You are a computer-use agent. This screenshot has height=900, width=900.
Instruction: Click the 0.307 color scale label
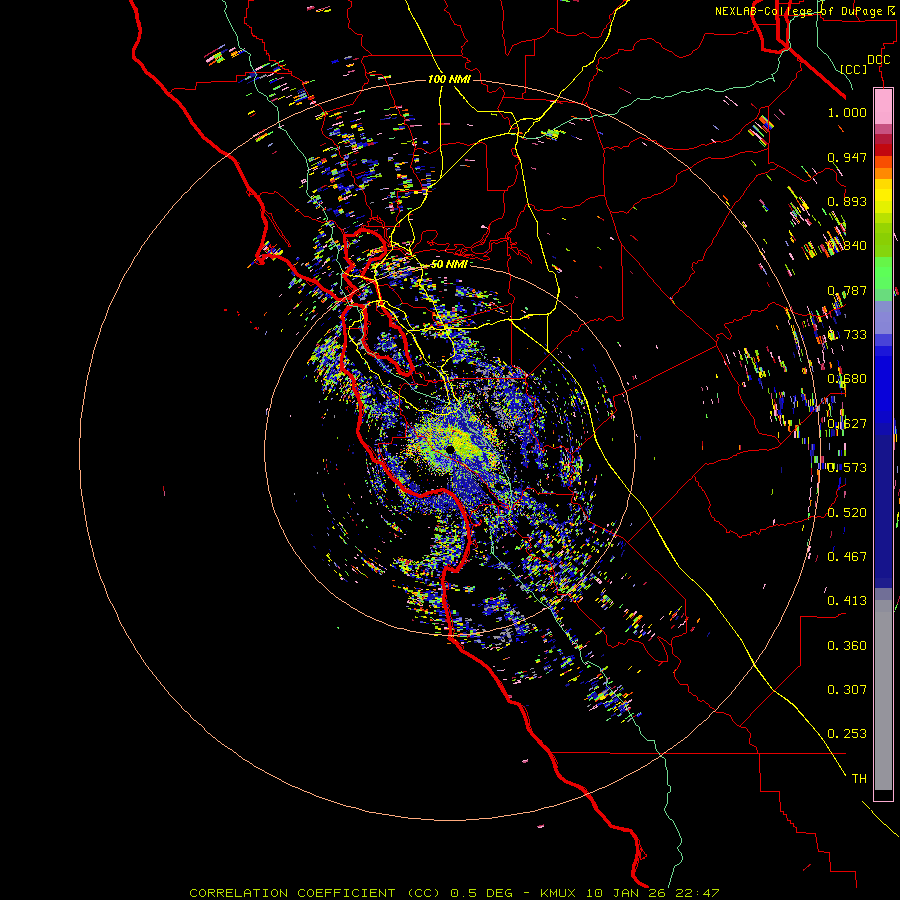[x=847, y=689]
